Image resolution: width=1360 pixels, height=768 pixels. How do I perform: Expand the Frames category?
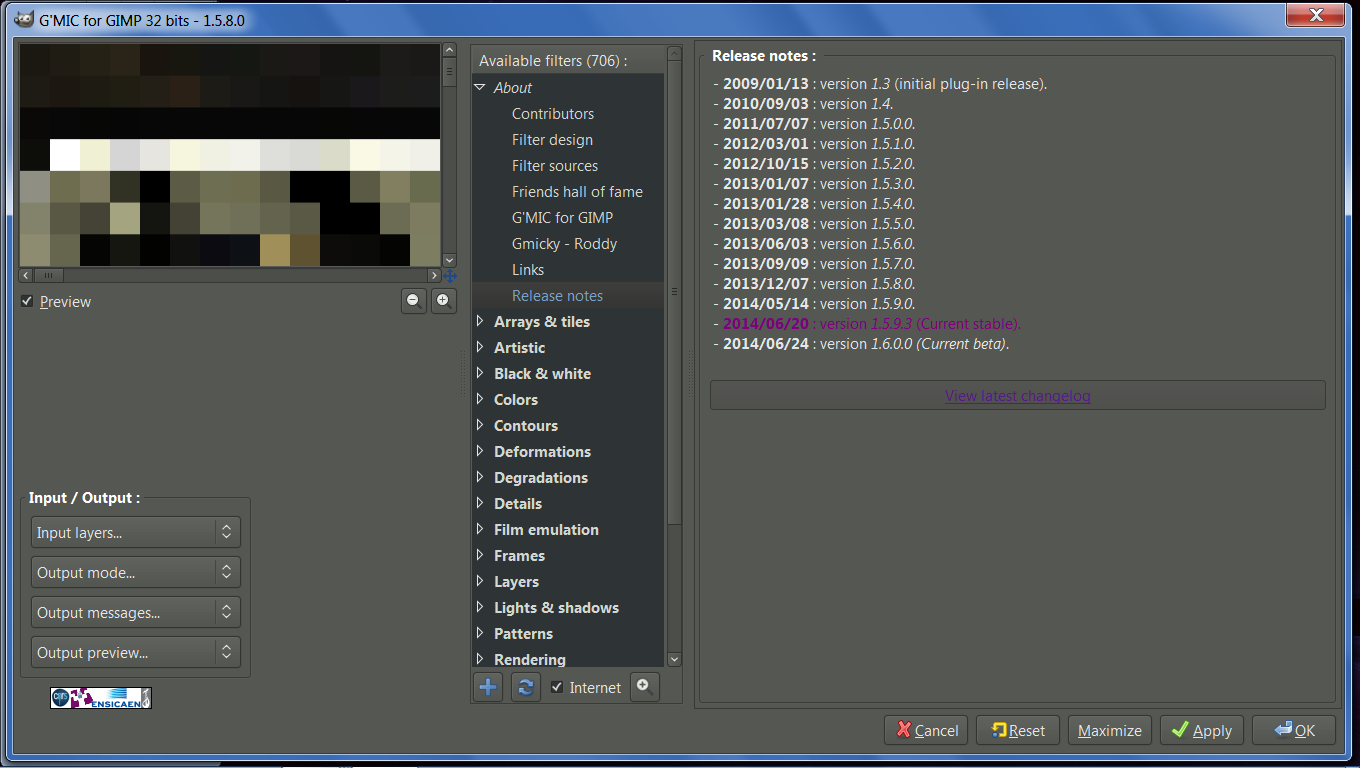click(x=481, y=555)
